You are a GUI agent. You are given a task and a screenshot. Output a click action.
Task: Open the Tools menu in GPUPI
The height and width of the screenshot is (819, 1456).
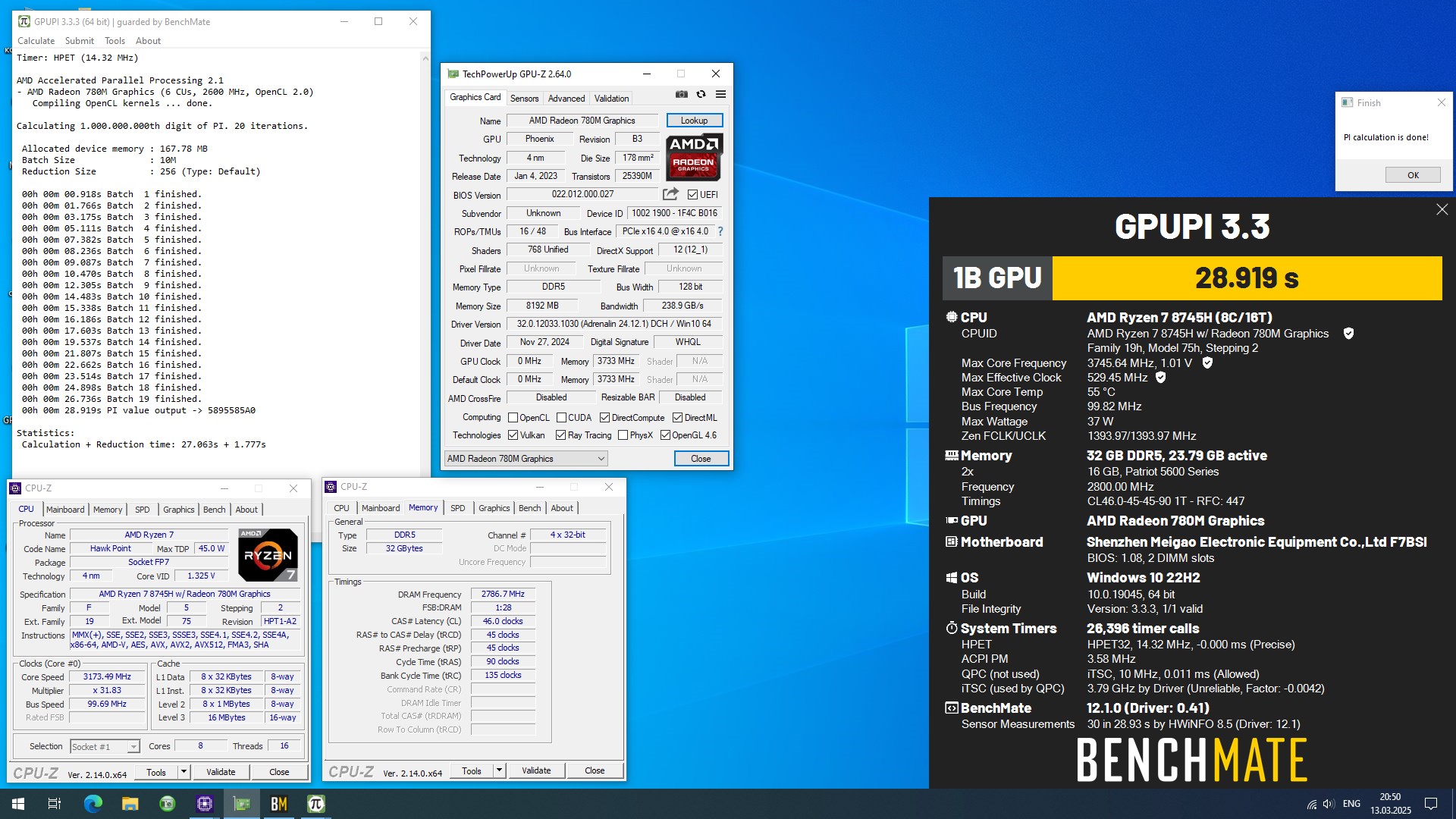click(115, 41)
